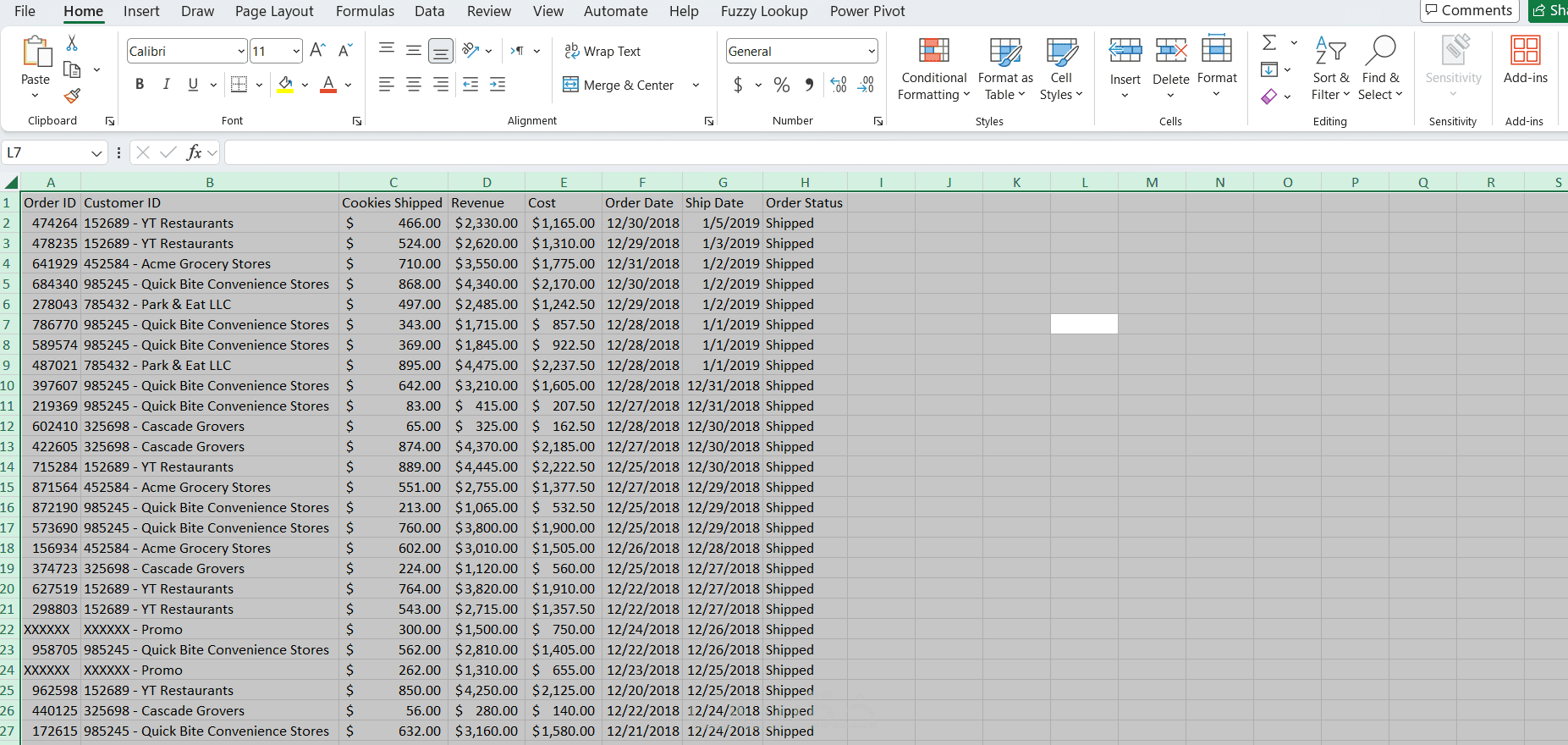Click Format as Table button
Viewport: 1568px width, 745px height.
[x=1005, y=69]
